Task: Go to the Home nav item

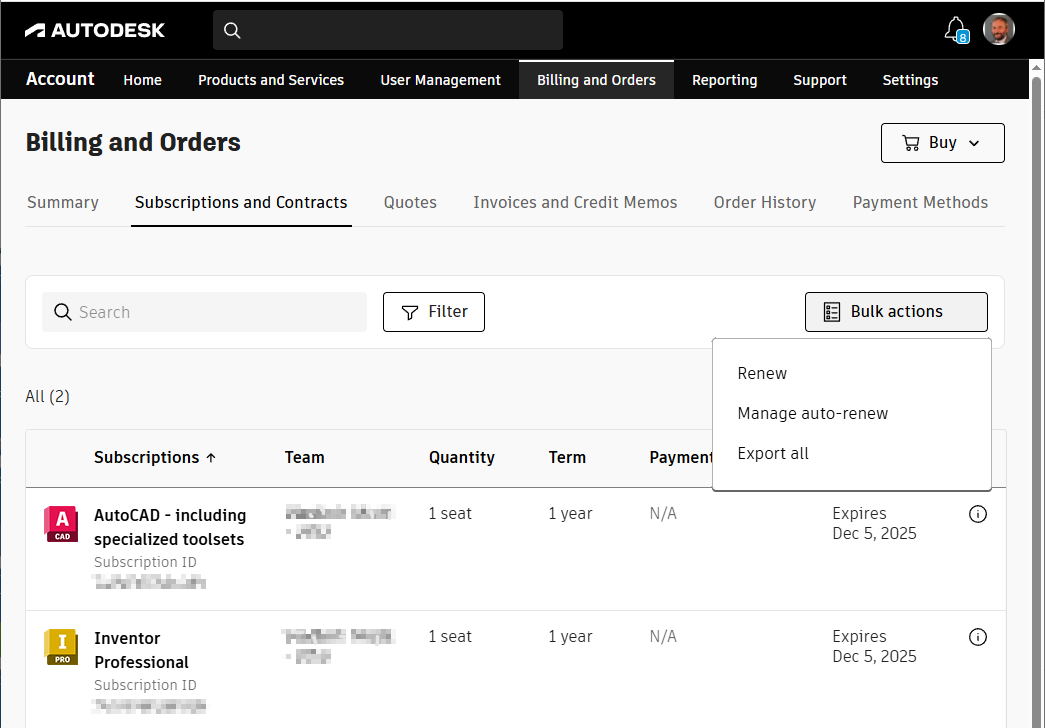Action: pyautogui.click(x=143, y=80)
